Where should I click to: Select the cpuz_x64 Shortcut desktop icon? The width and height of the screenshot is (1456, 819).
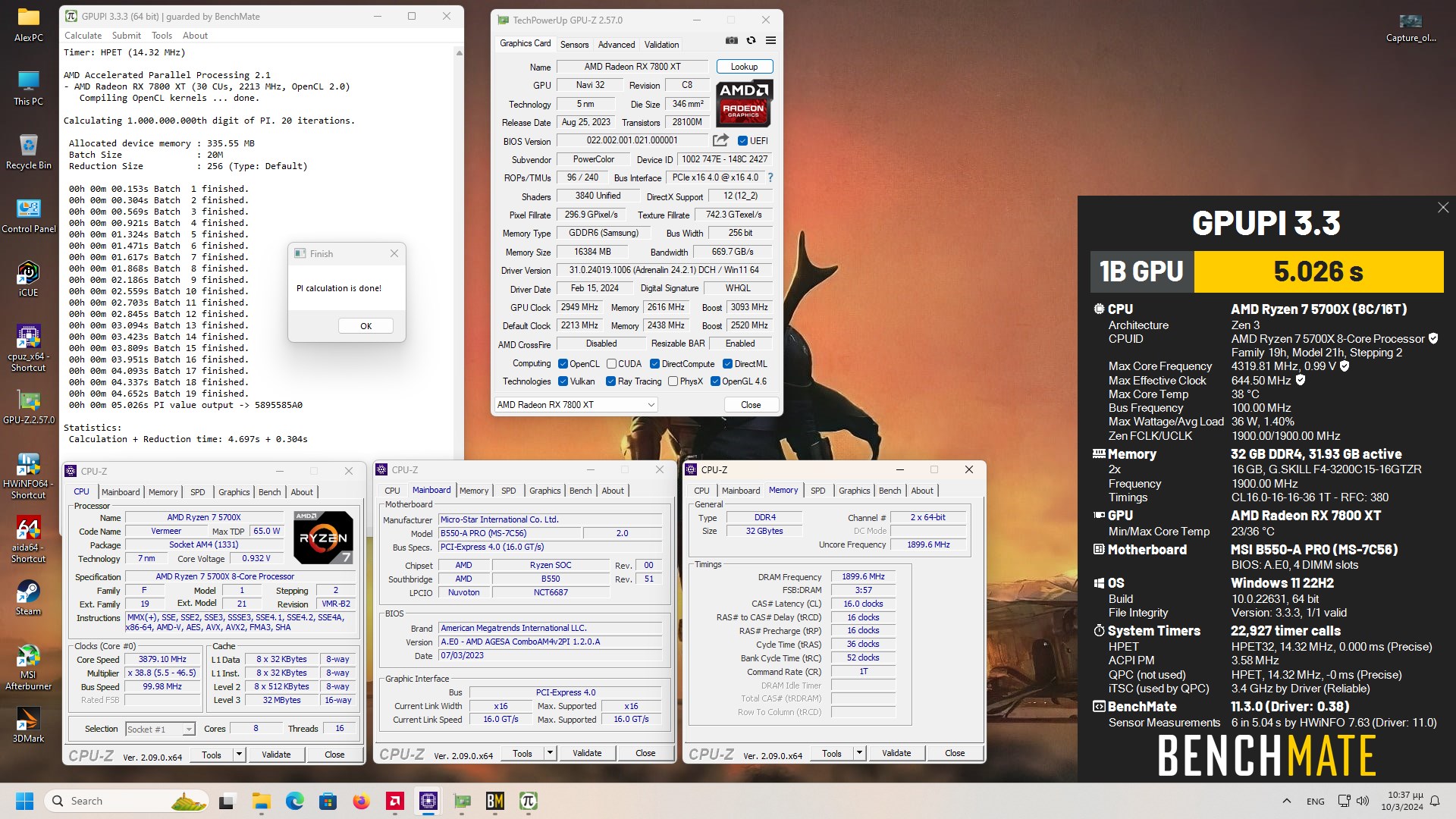pos(29,348)
